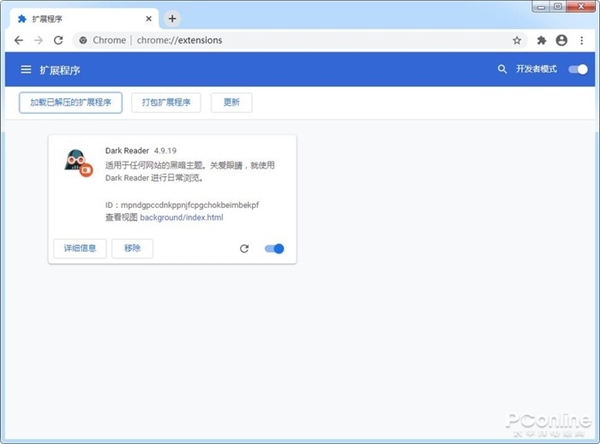Bookmark this page with the star icon

pos(517,40)
